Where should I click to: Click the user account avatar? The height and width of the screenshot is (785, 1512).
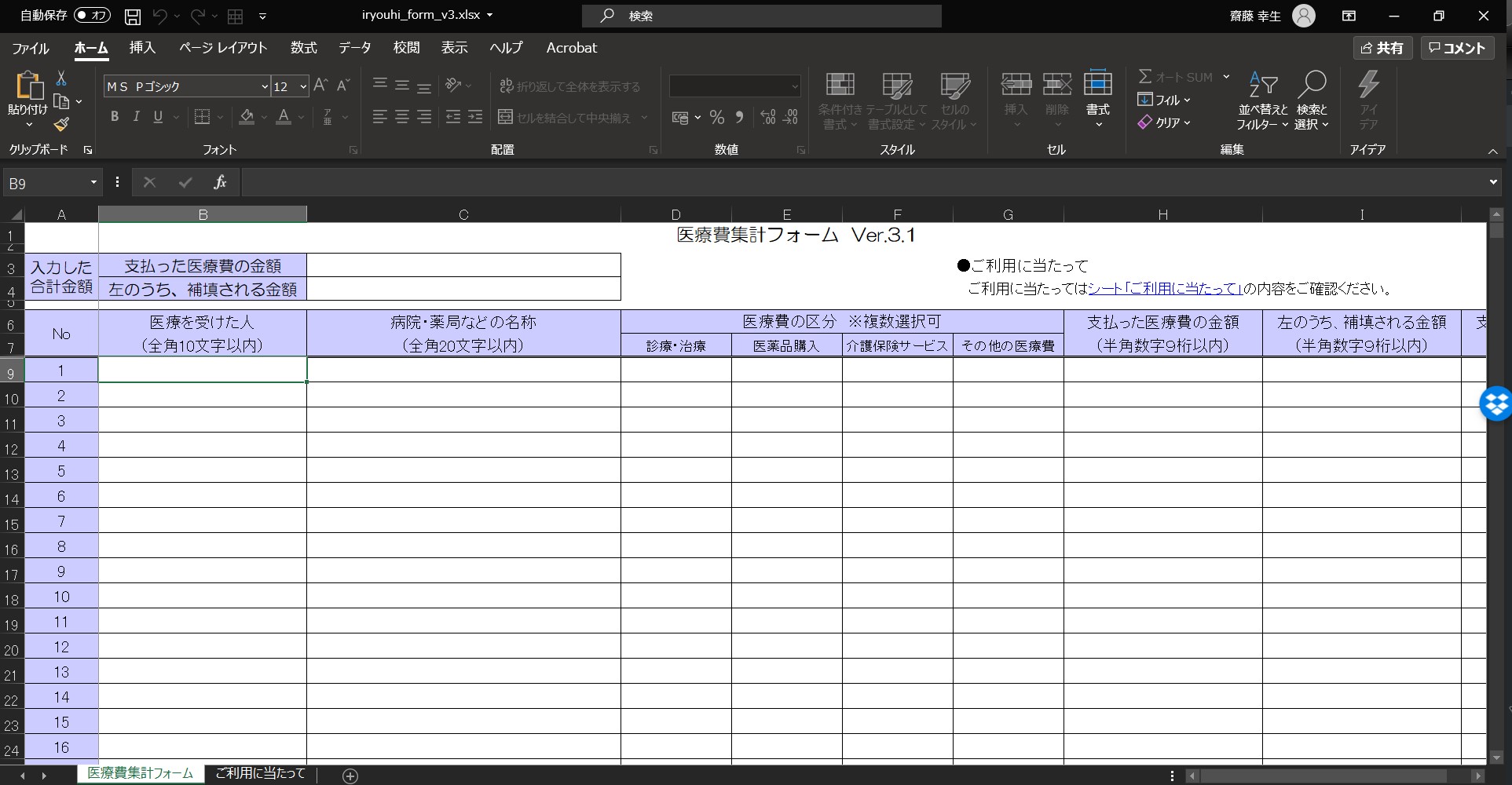[x=1304, y=16]
